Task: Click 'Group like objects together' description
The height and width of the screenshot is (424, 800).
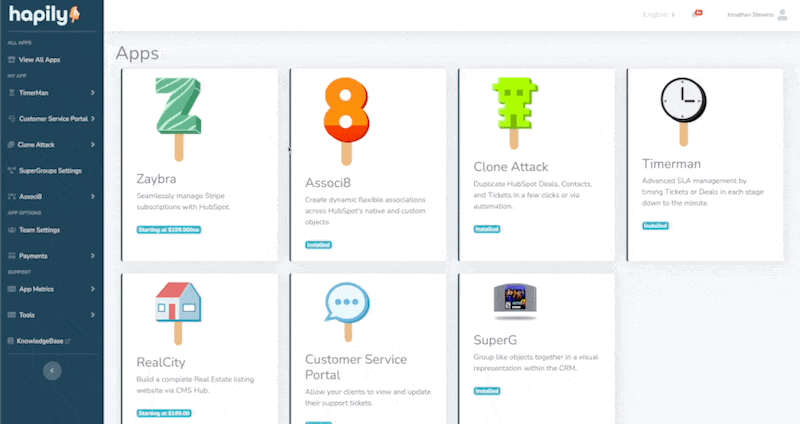Action: 536,362
